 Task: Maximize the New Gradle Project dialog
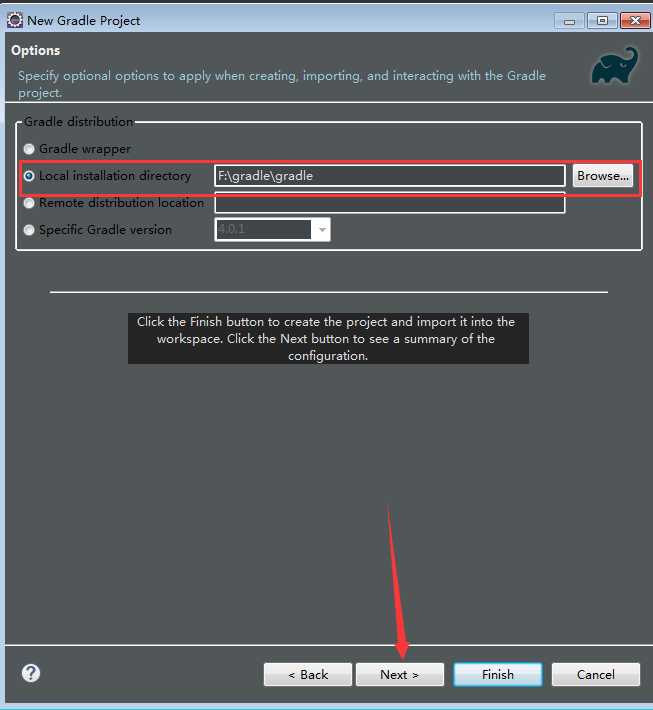coord(602,21)
